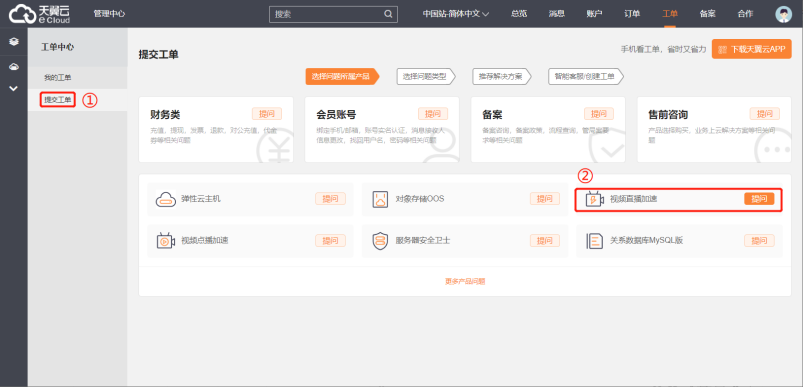Click 提问 on the 售前咨询 card
The image size is (804, 387).
click(x=765, y=114)
